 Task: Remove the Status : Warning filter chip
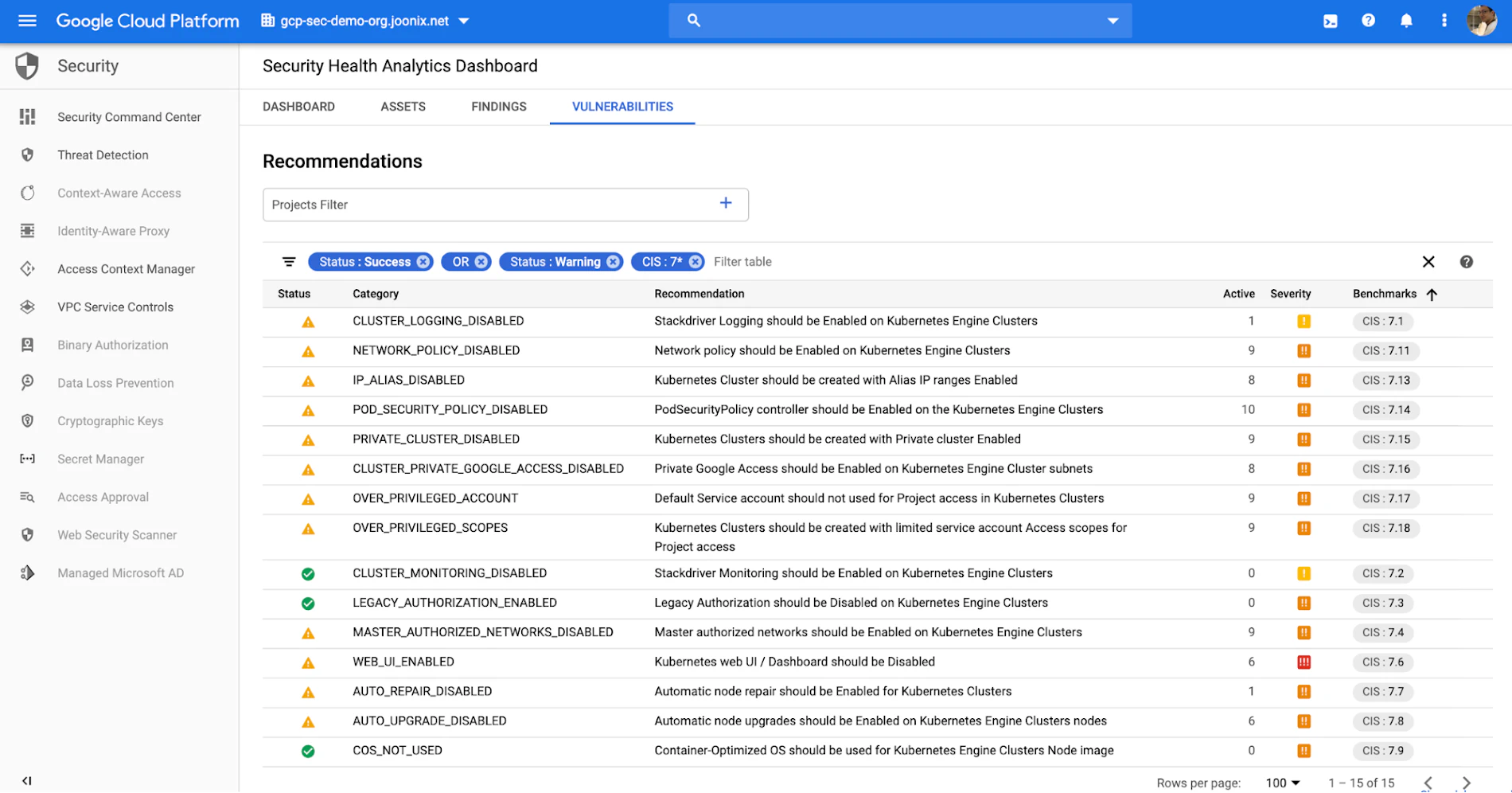pyautogui.click(x=613, y=262)
